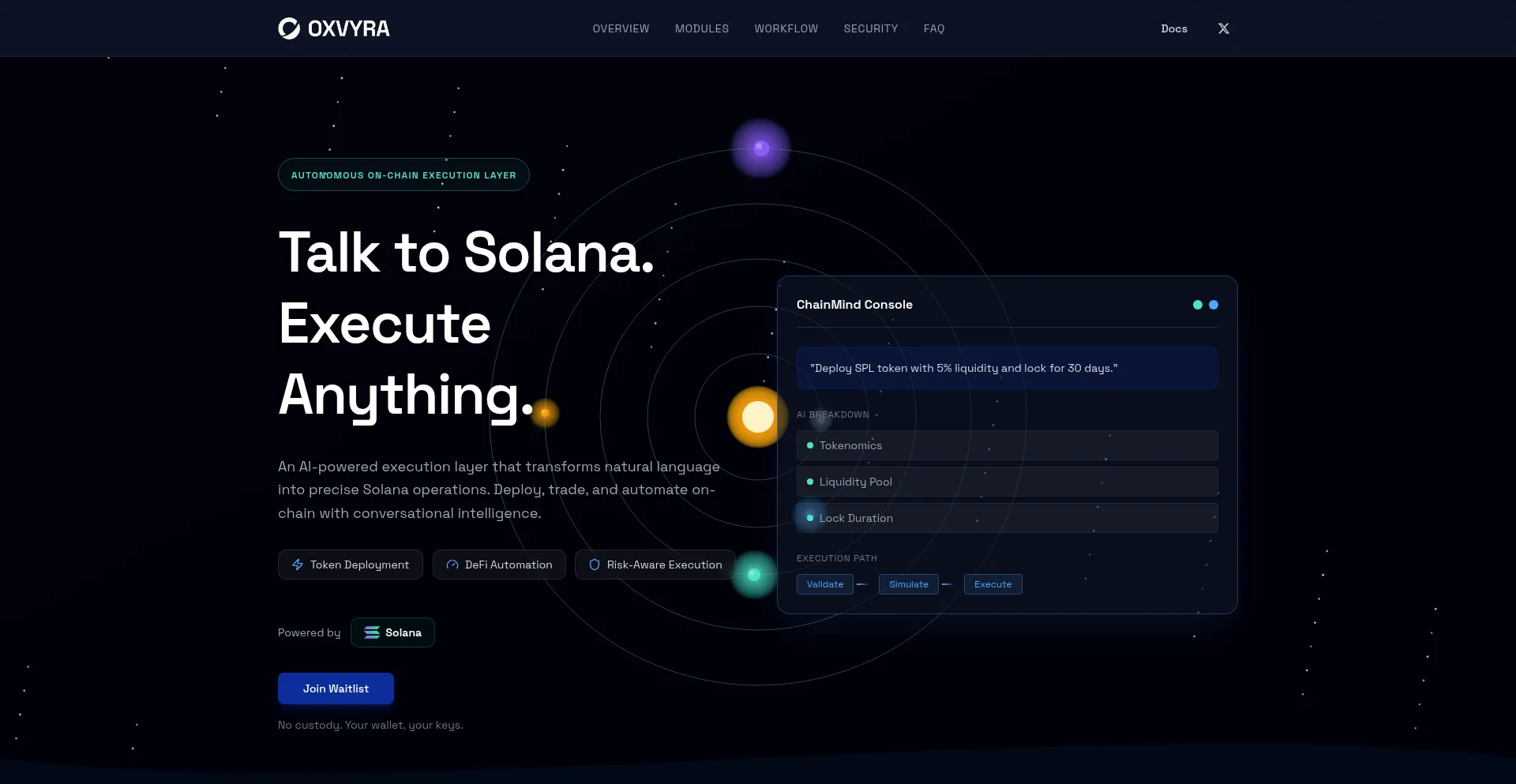Image resolution: width=1516 pixels, height=784 pixels.
Task: Open the X social media link
Action: pyautogui.click(x=1223, y=28)
